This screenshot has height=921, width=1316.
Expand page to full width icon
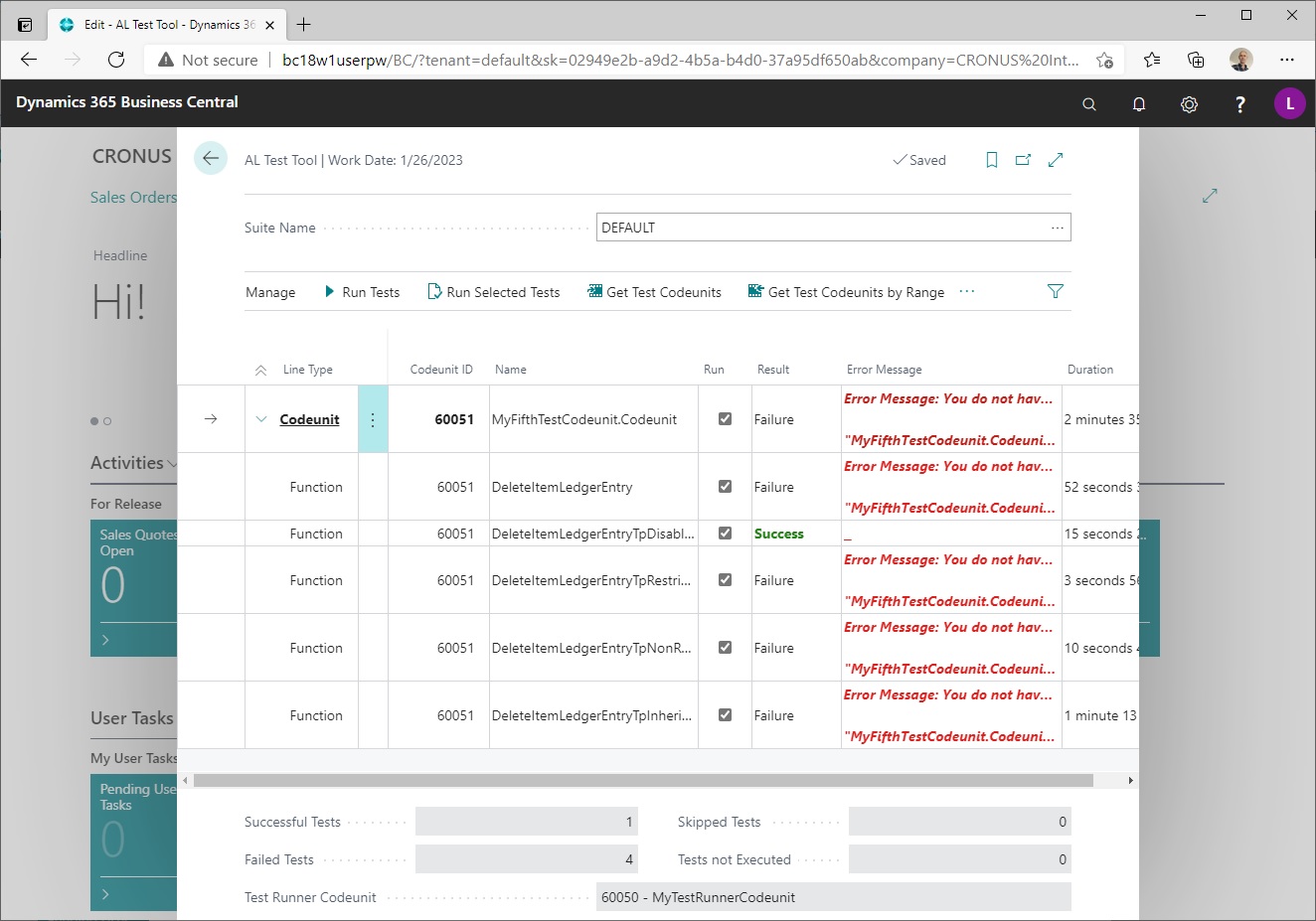click(x=1056, y=160)
